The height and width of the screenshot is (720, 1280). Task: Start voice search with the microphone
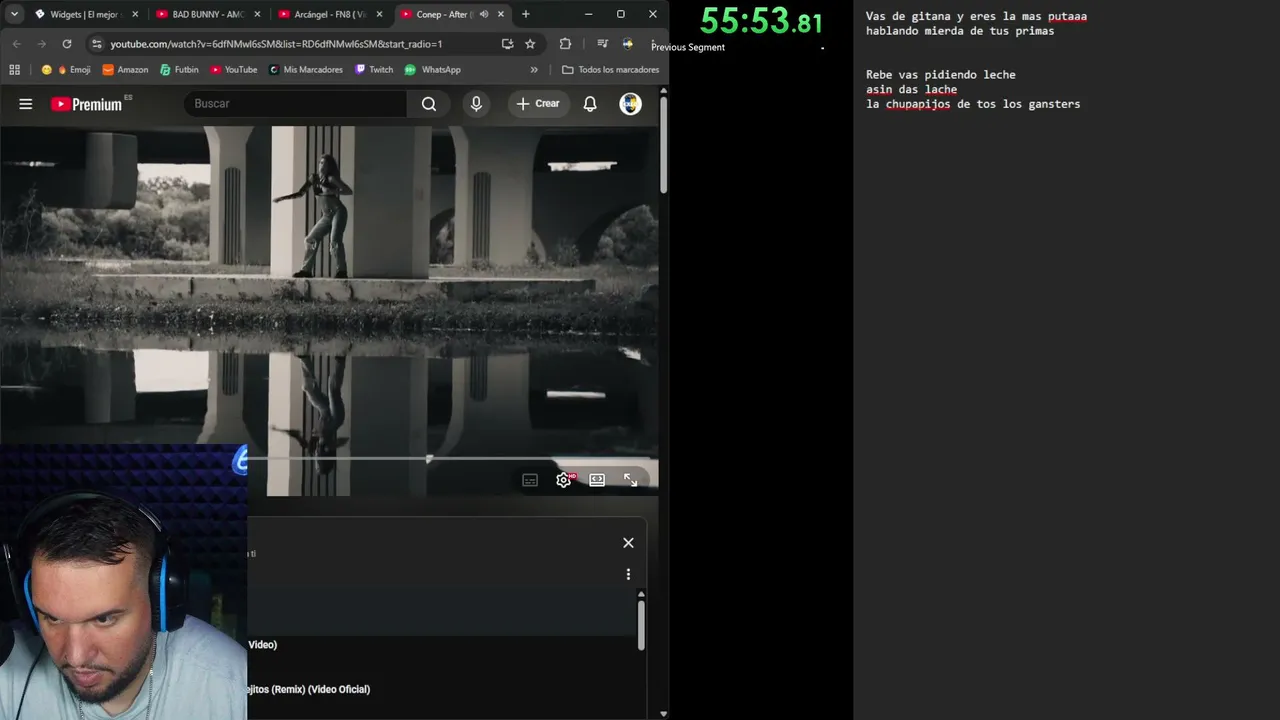(476, 104)
